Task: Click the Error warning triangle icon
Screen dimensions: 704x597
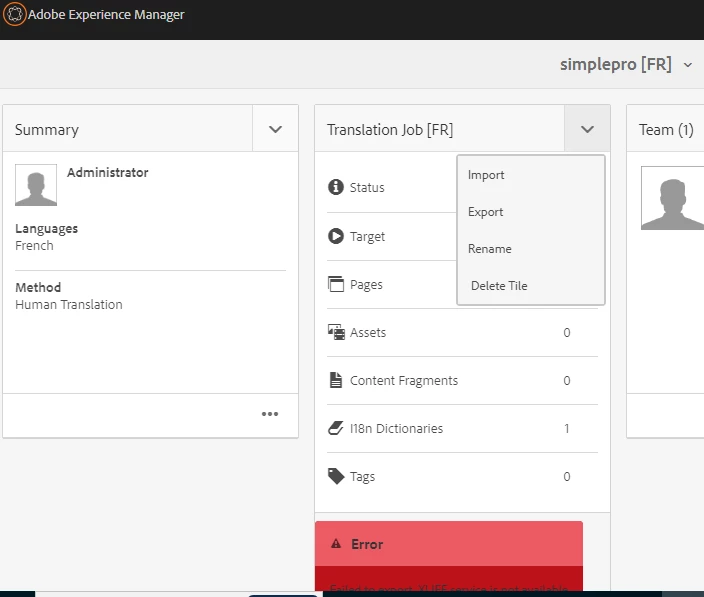Action: pyautogui.click(x=336, y=544)
